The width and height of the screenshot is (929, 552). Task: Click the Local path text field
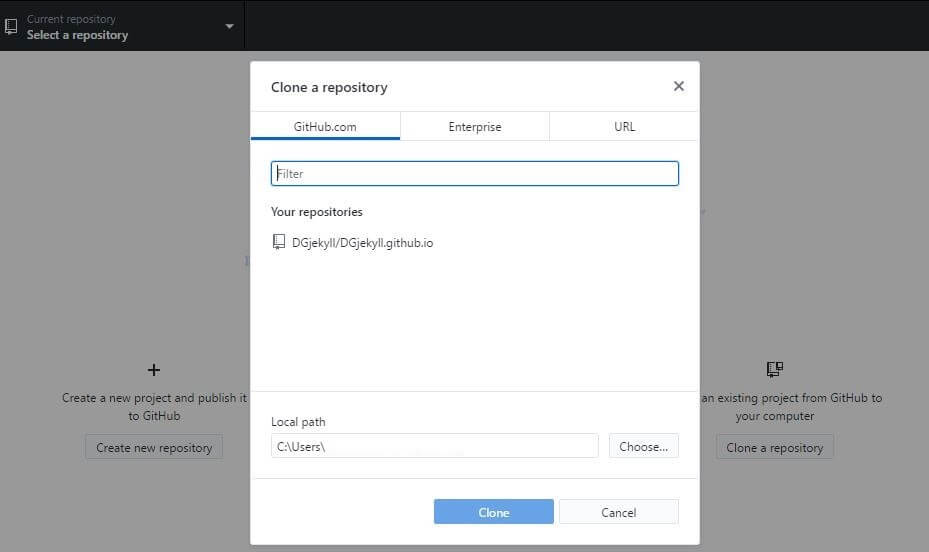(434, 446)
